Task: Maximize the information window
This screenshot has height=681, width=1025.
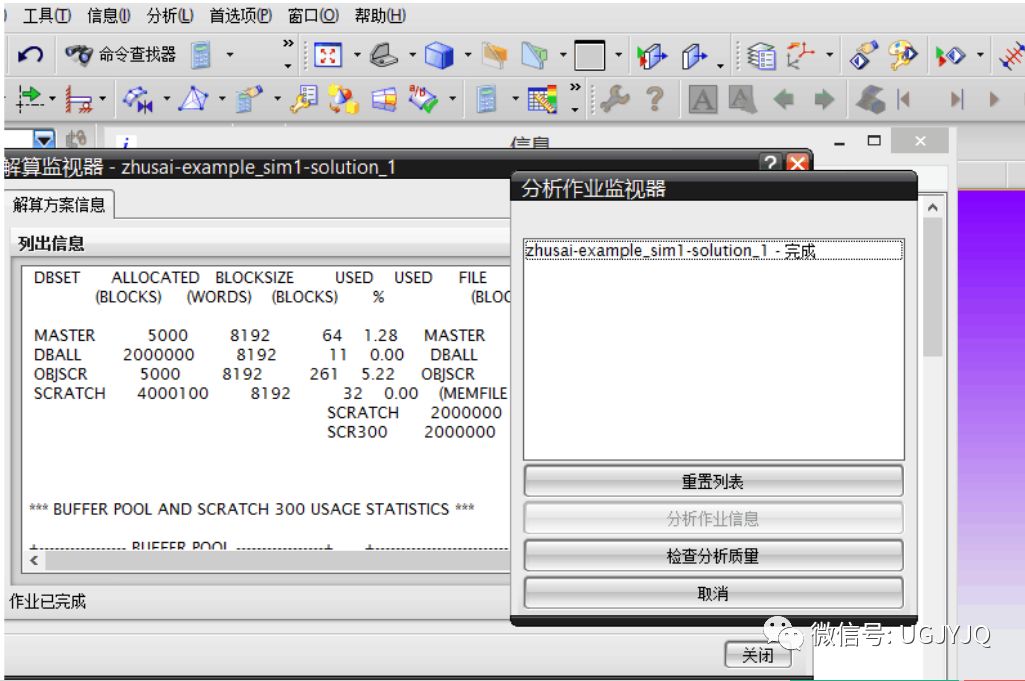Action: [x=874, y=141]
